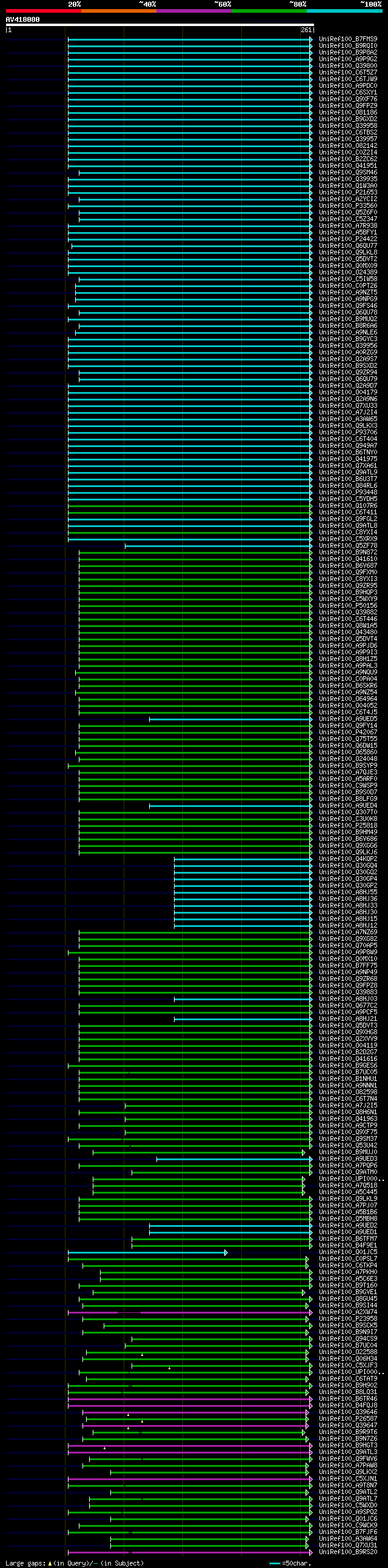Open the UniRef100_Q9XF76 hit label
Viewport: 388px width, 1568px height.
coord(348,99)
